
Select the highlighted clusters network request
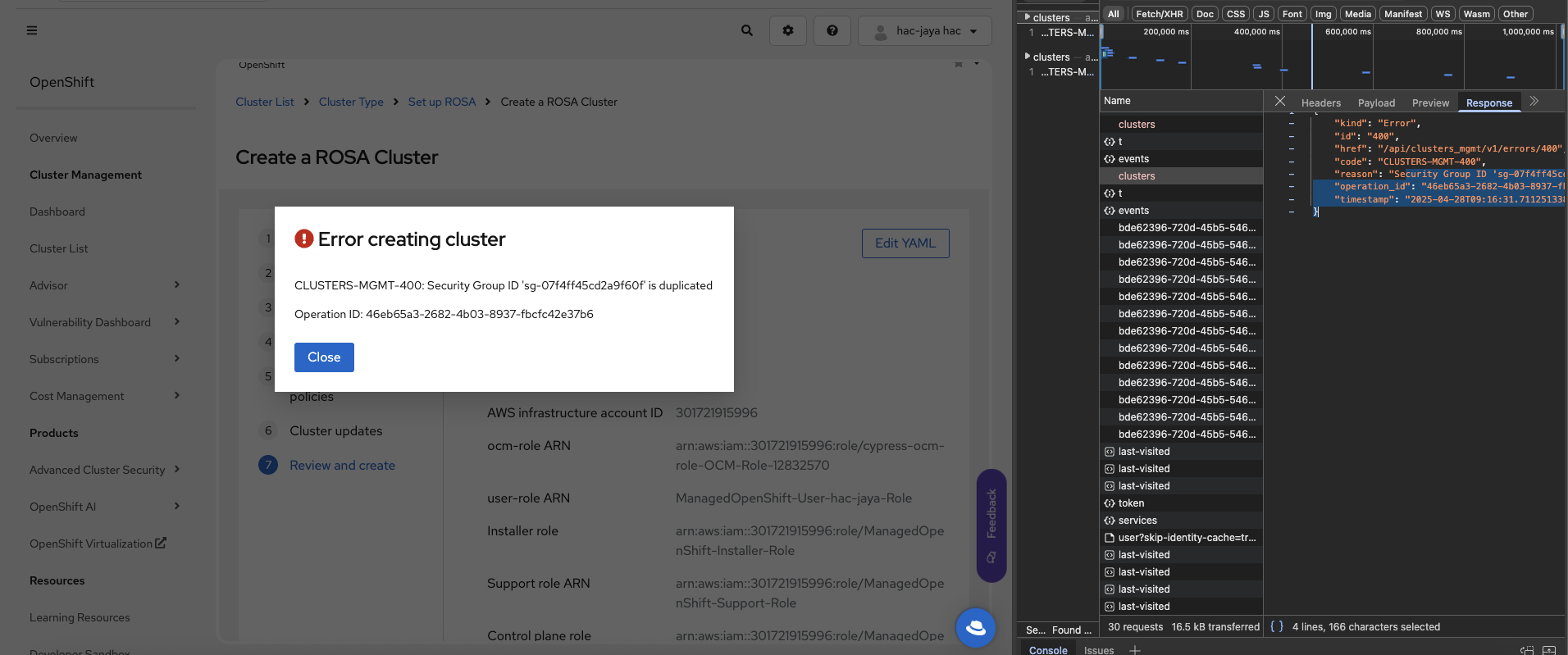1181,176
